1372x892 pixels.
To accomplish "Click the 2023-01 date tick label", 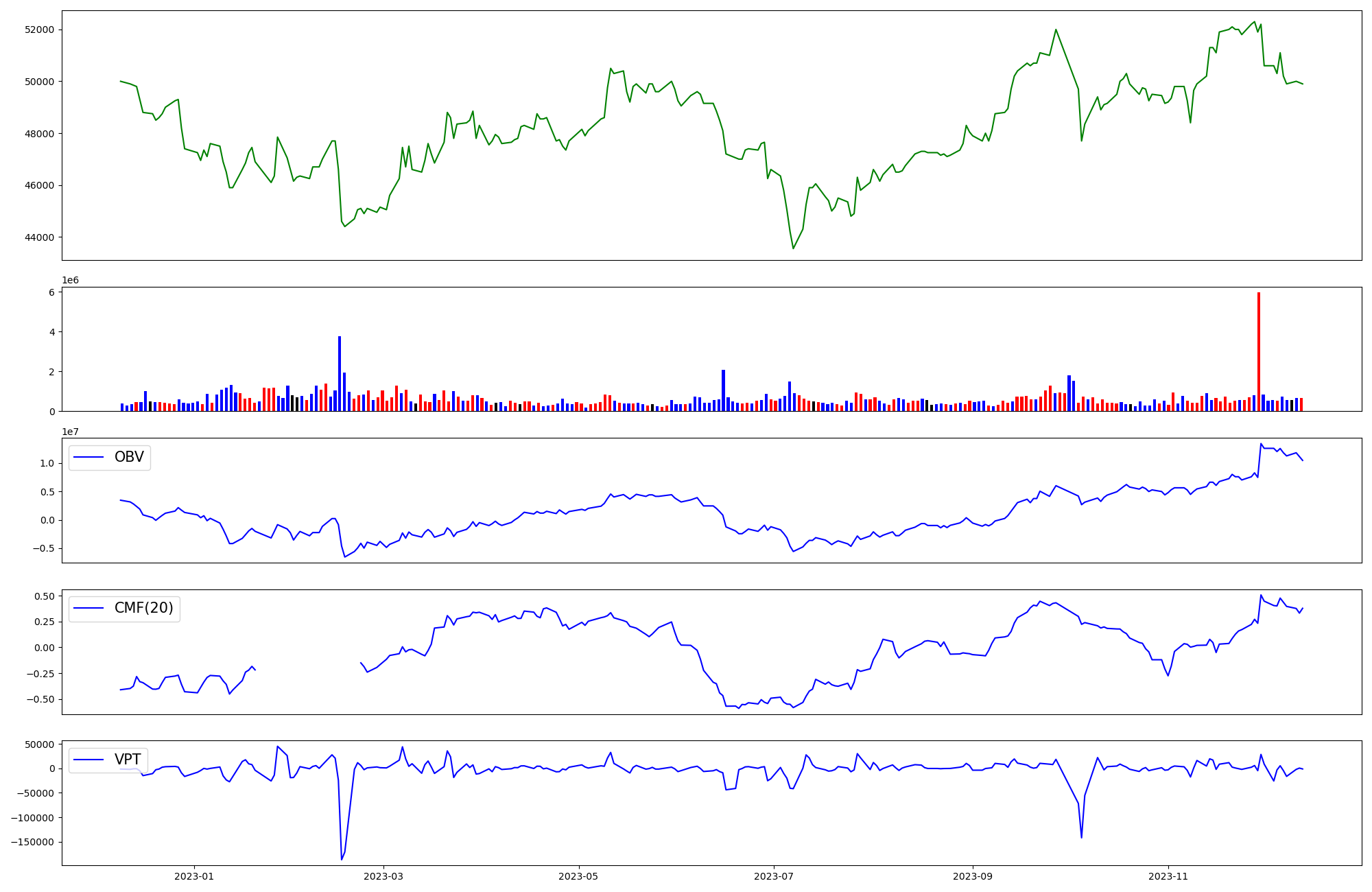I will pos(194,876).
